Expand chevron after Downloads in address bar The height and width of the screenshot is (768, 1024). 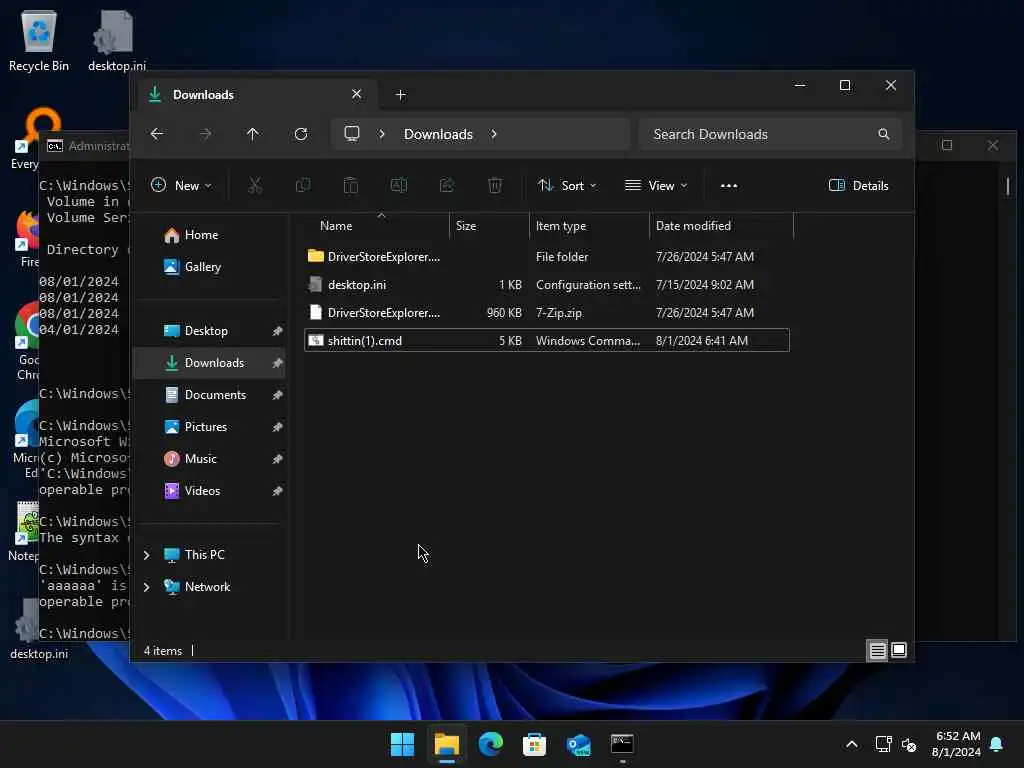494,134
